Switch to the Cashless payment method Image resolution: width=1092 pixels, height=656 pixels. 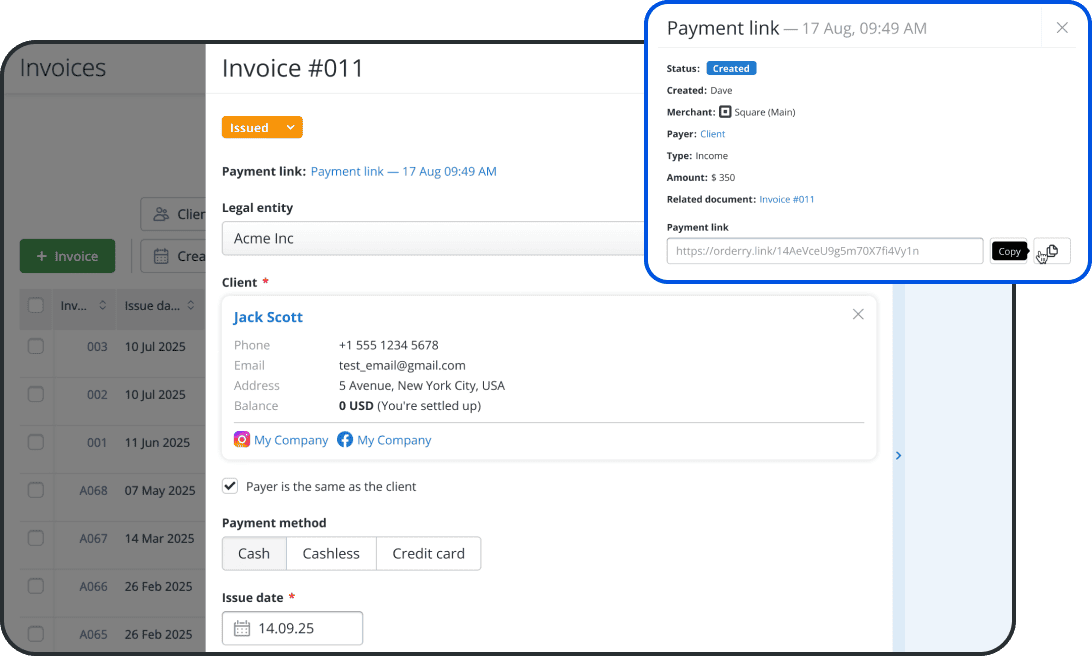click(x=331, y=553)
